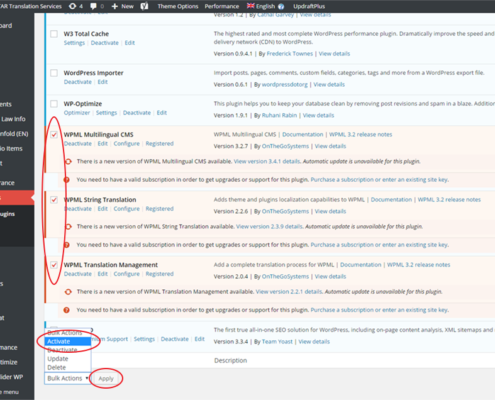Open Yoast SEO Settings link

pyautogui.click(x=144, y=339)
